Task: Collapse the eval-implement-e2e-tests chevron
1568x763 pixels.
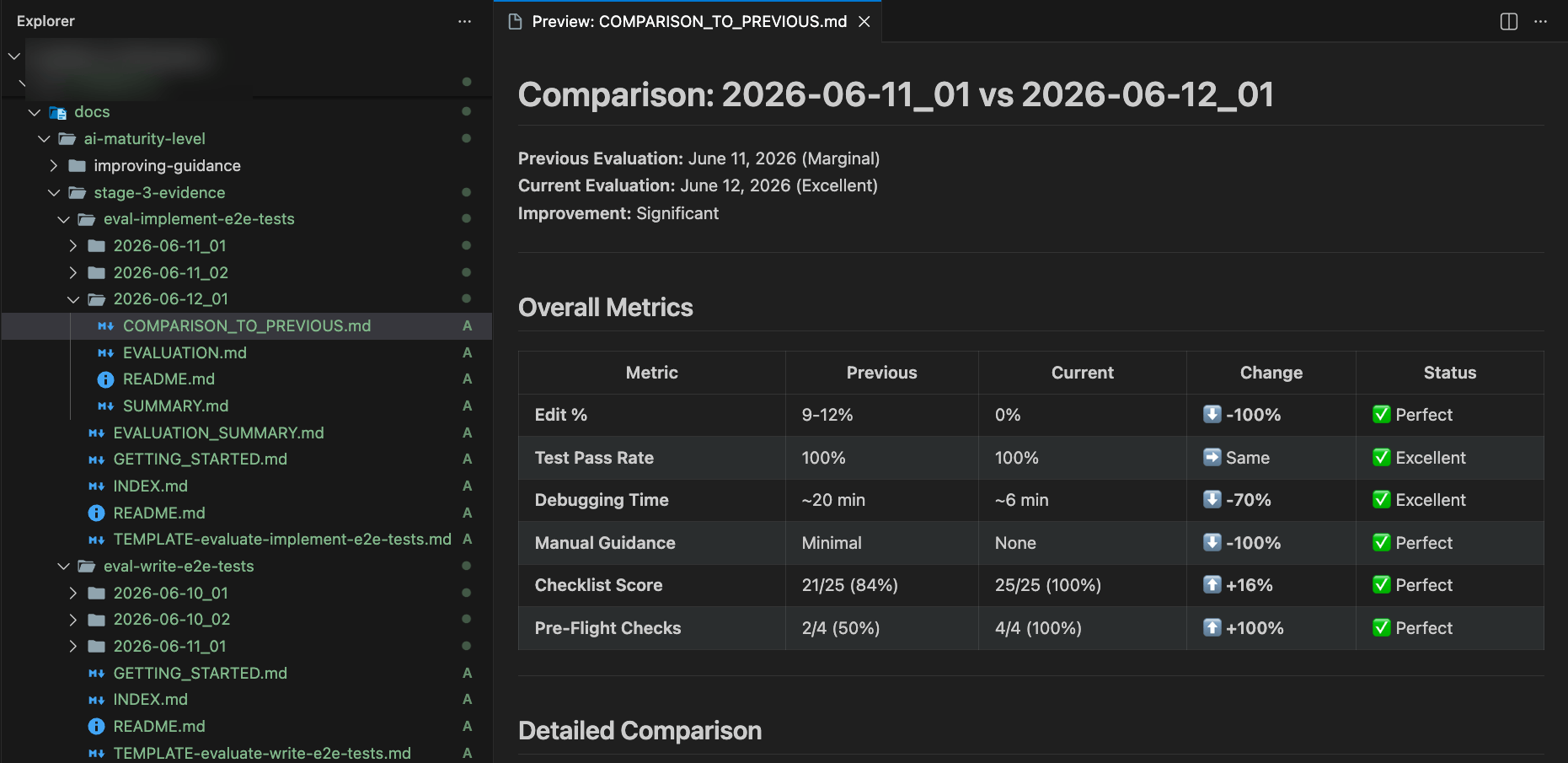Action: click(x=63, y=219)
